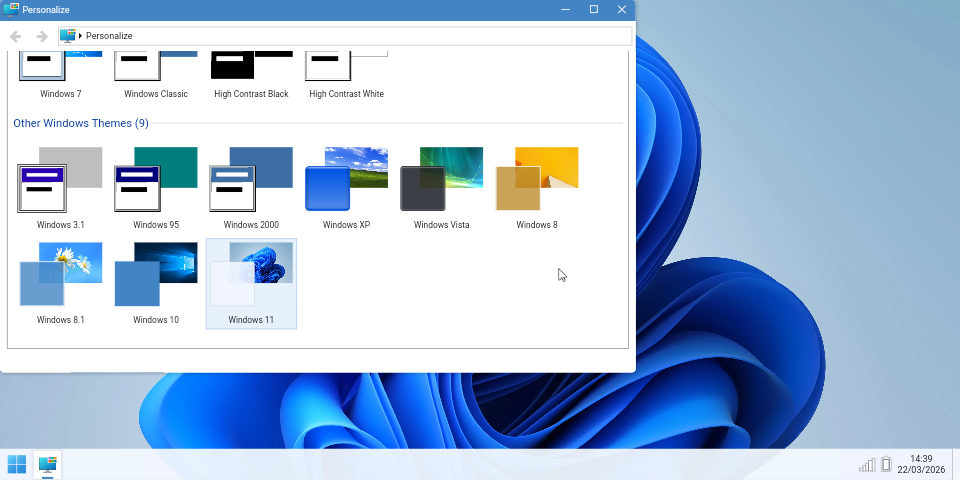Open the Start menu
The width and height of the screenshot is (960, 480).
coord(17,465)
